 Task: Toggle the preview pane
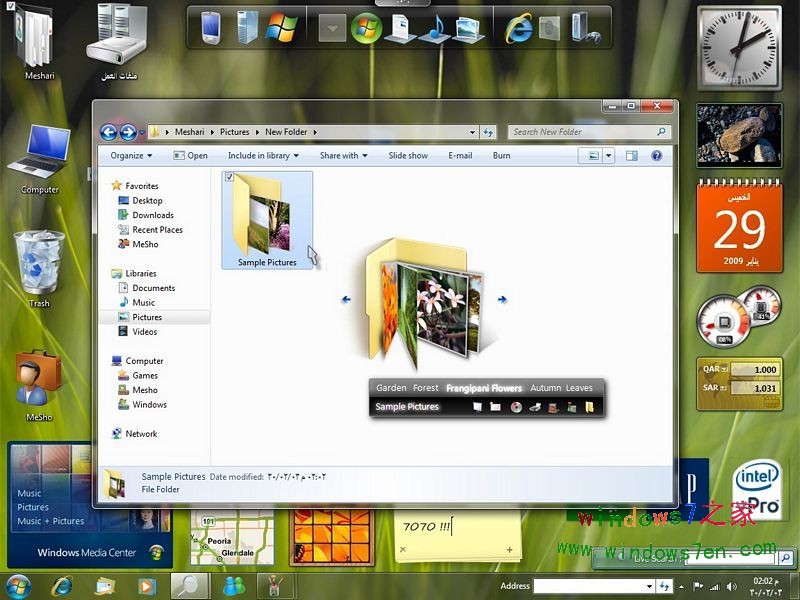[630, 155]
